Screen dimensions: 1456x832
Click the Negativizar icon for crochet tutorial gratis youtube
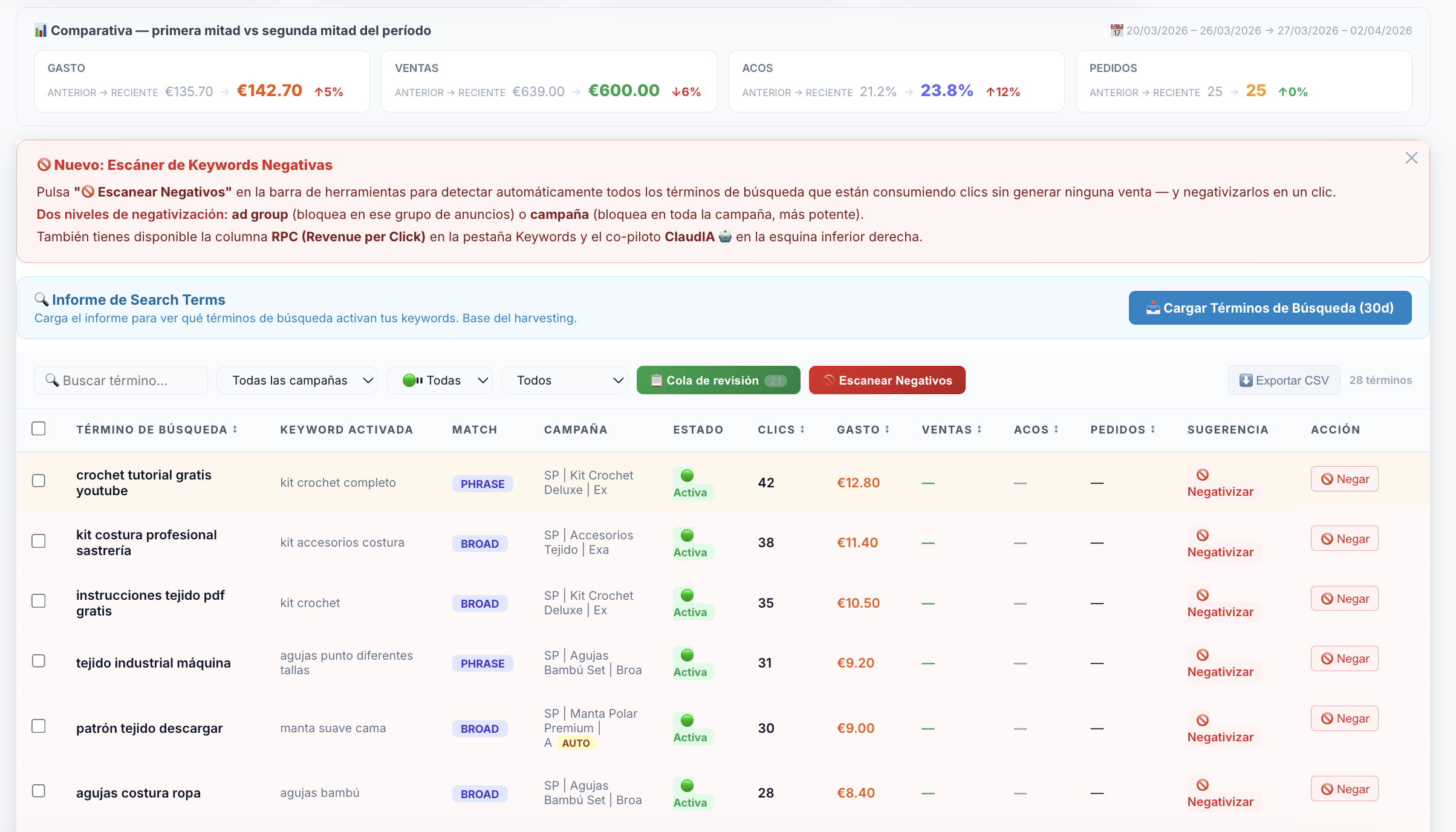(x=1203, y=475)
